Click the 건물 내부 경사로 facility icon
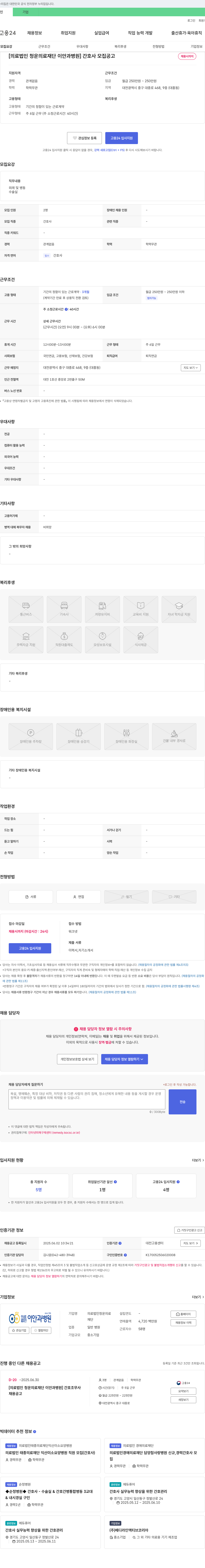 [x=174, y=737]
